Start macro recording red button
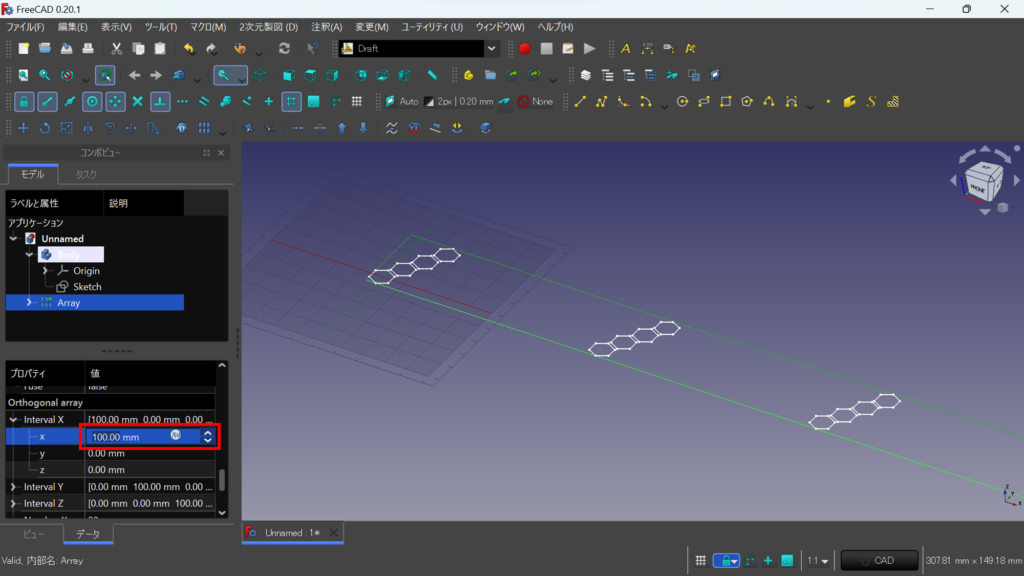 (524, 48)
